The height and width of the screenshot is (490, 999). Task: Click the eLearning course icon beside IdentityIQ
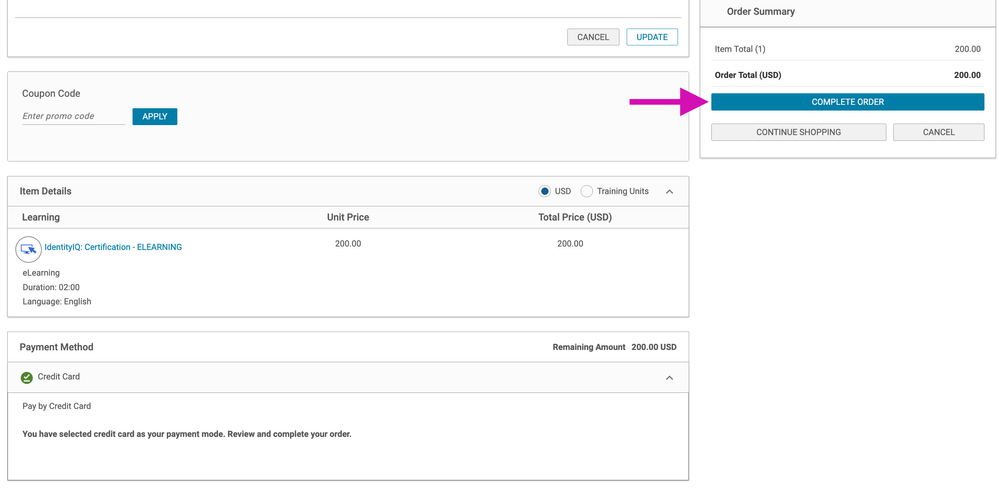pos(29,249)
